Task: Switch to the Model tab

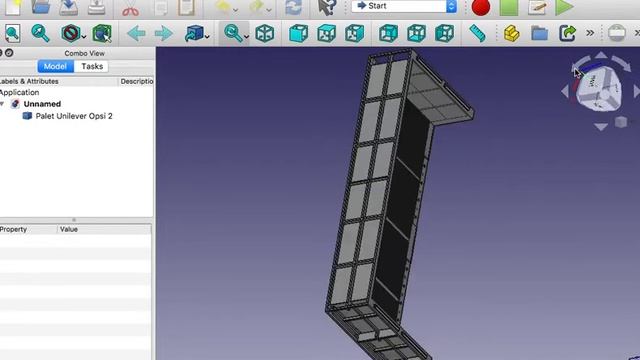Action: [56, 66]
